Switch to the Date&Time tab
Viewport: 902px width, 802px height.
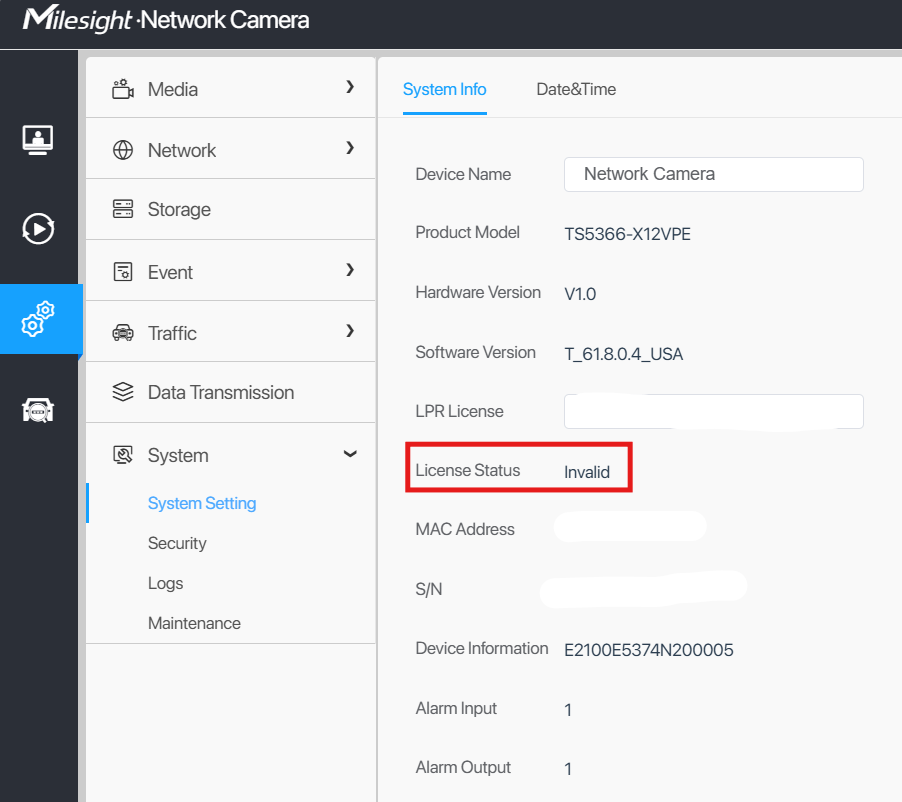[x=576, y=90]
